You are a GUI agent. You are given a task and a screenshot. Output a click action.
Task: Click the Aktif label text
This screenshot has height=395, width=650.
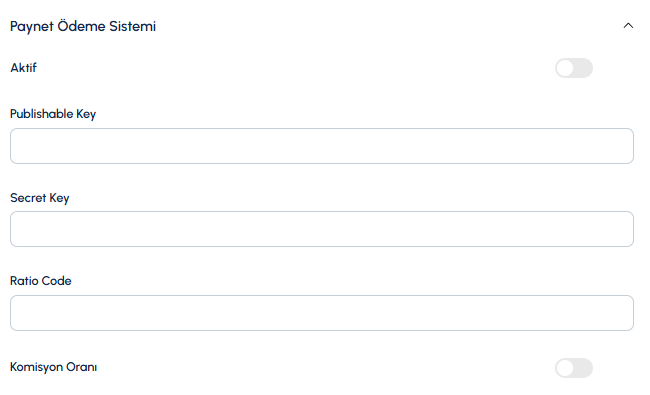[x=24, y=68]
